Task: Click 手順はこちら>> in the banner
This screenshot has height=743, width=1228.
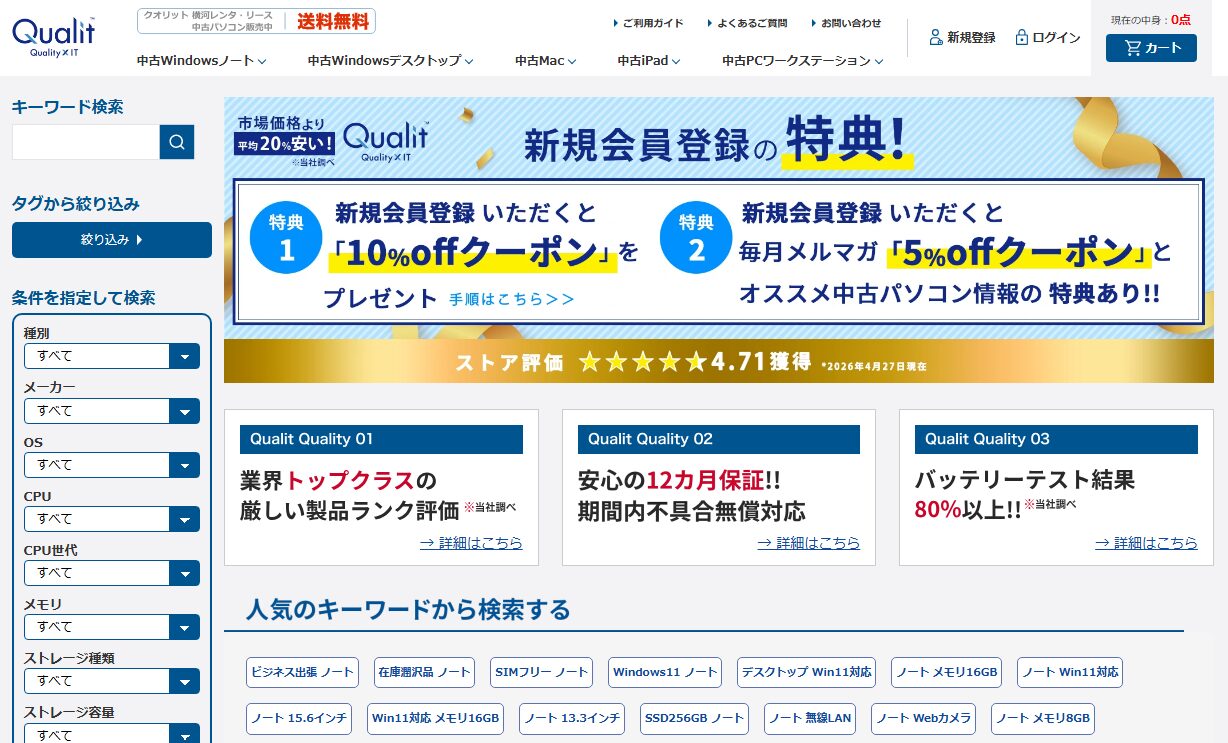Action: coord(512,299)
